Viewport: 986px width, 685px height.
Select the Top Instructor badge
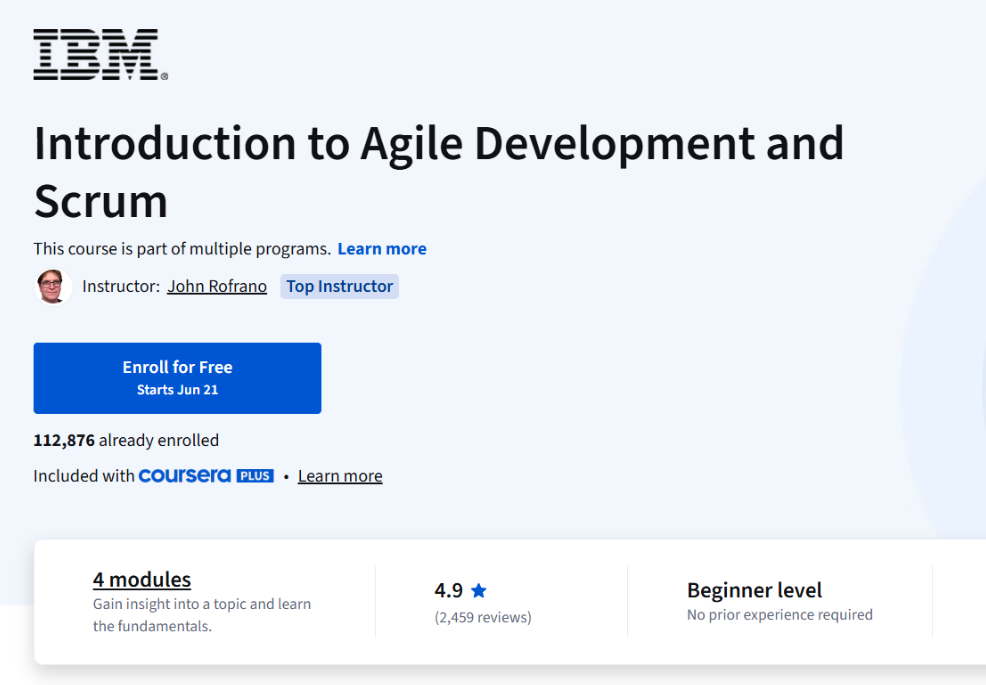click(339, 286)
